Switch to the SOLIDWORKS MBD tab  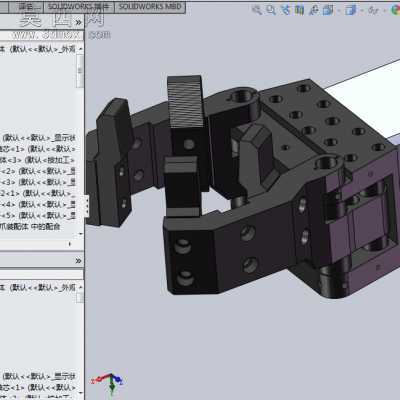point(150,7)
